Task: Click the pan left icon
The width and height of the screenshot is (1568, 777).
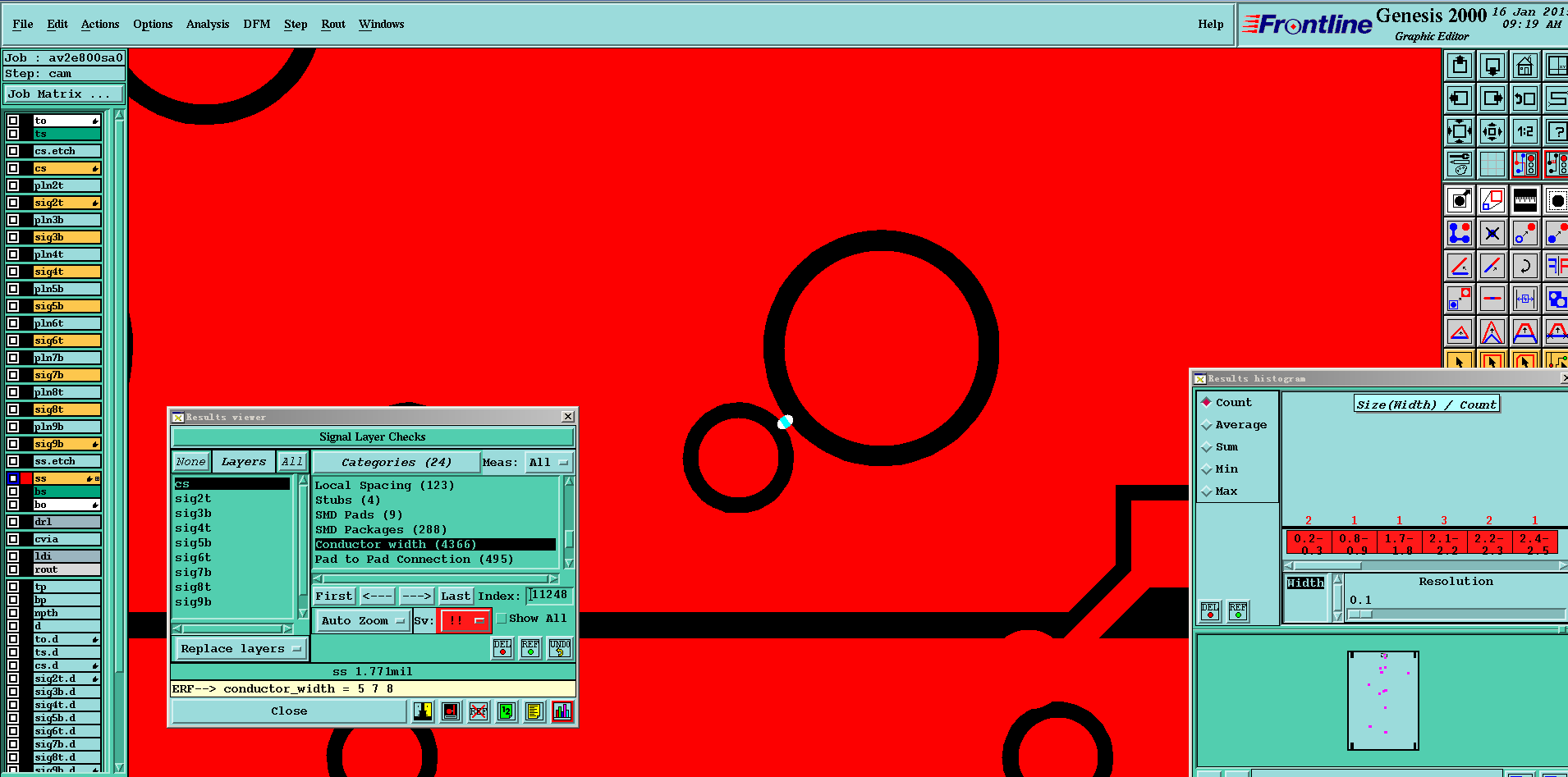Action: click(1459, 98)
